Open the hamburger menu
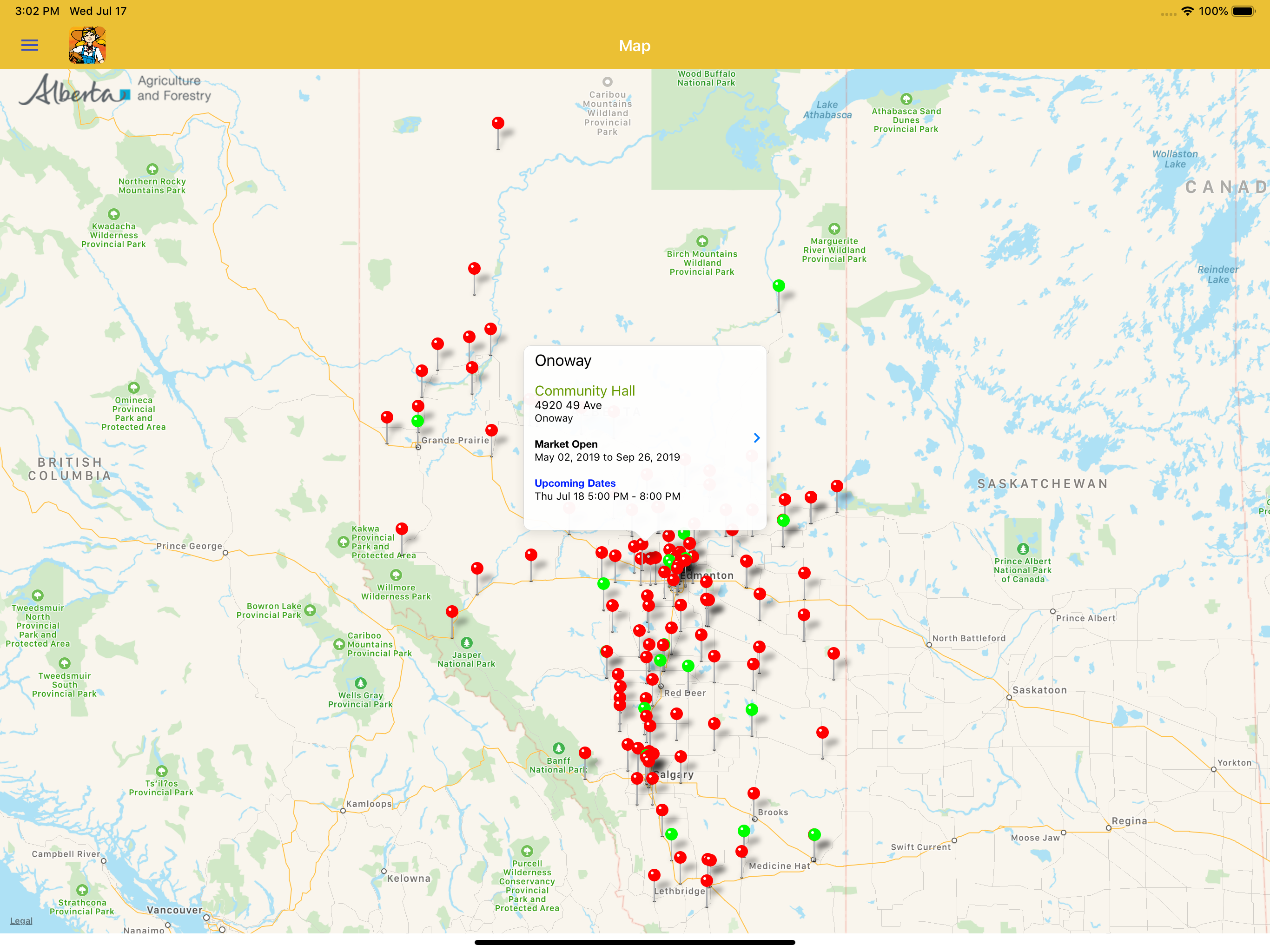1270x952 pixels. coord(30,46)
